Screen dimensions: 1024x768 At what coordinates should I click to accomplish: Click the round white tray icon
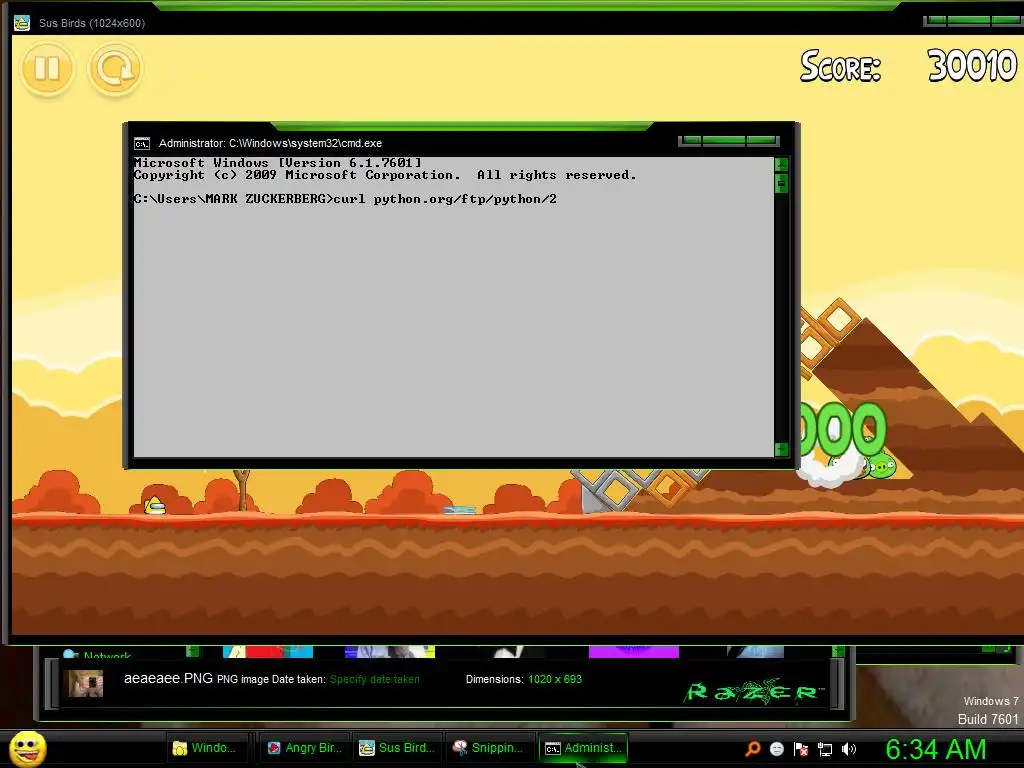pos(776,749)
